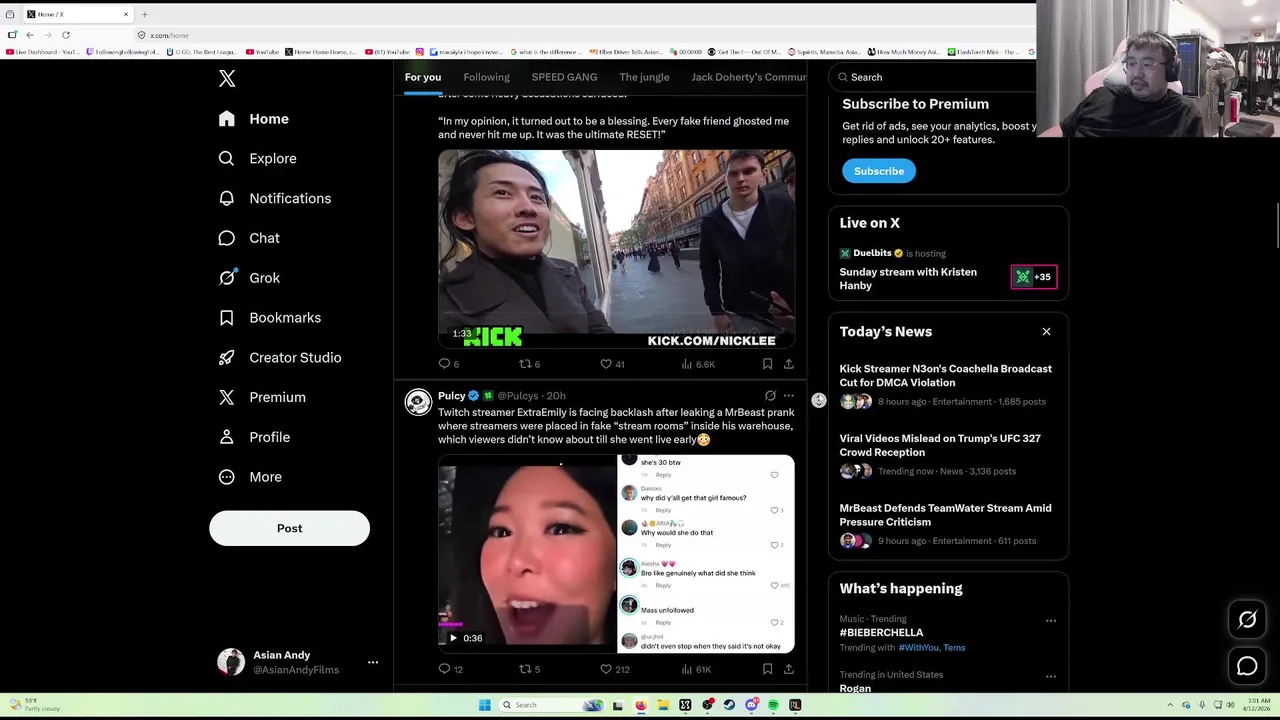Open Discord from the taskbar

pos(751,705)
